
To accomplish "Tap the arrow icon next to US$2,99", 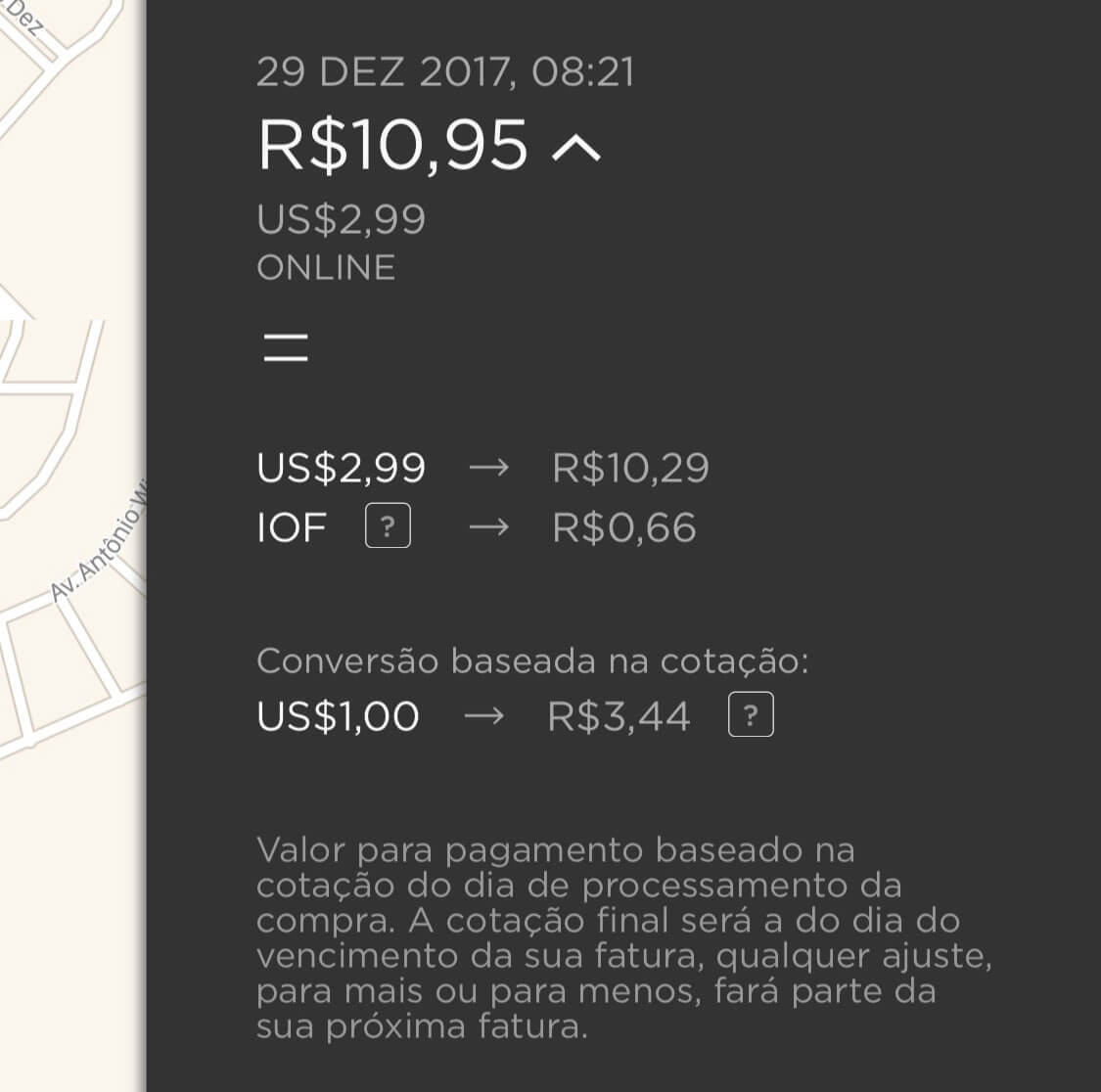I will (488, 467).
